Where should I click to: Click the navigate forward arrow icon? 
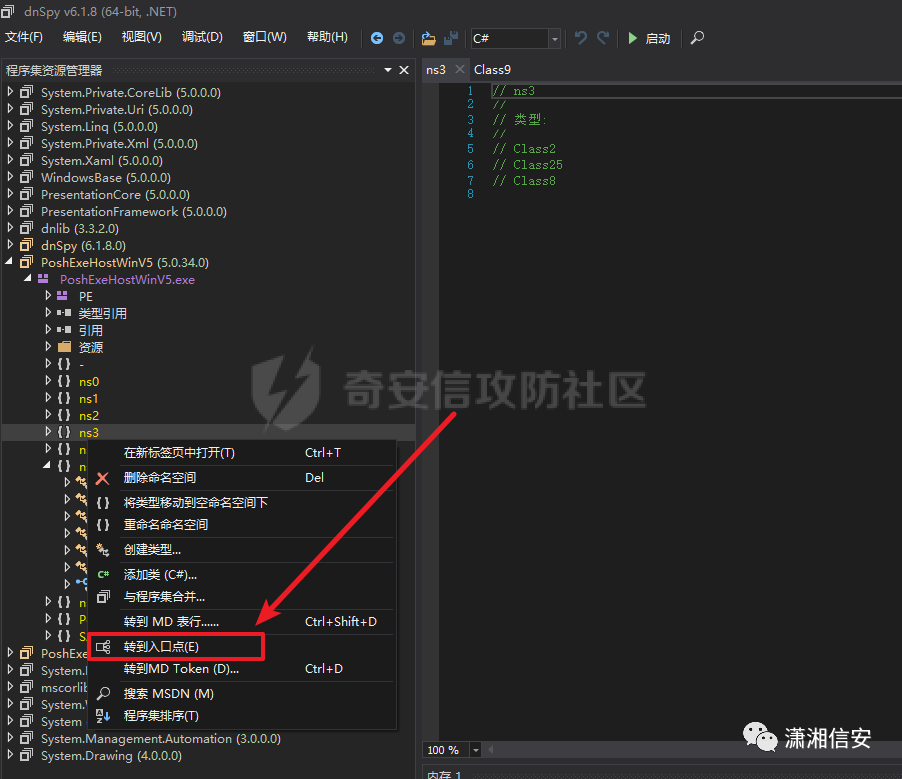tap(399, 38)
